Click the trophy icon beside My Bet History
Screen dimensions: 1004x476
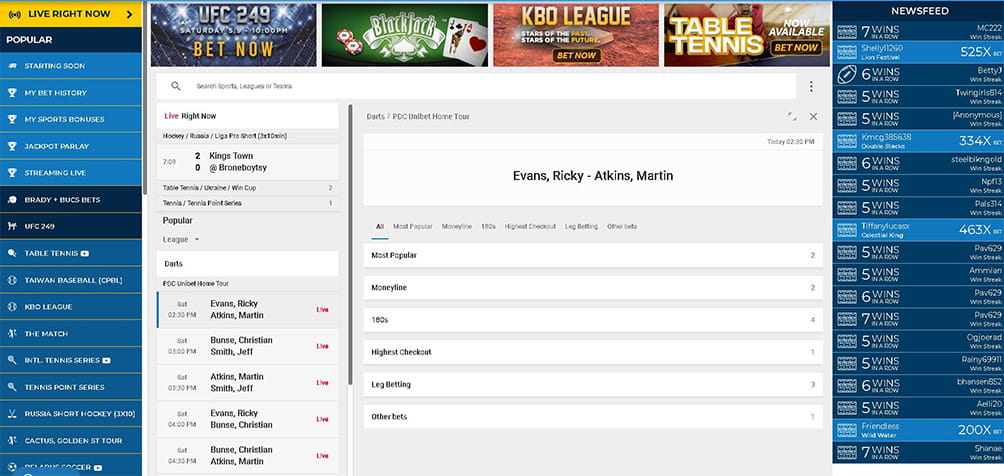(x=12, y=93)
